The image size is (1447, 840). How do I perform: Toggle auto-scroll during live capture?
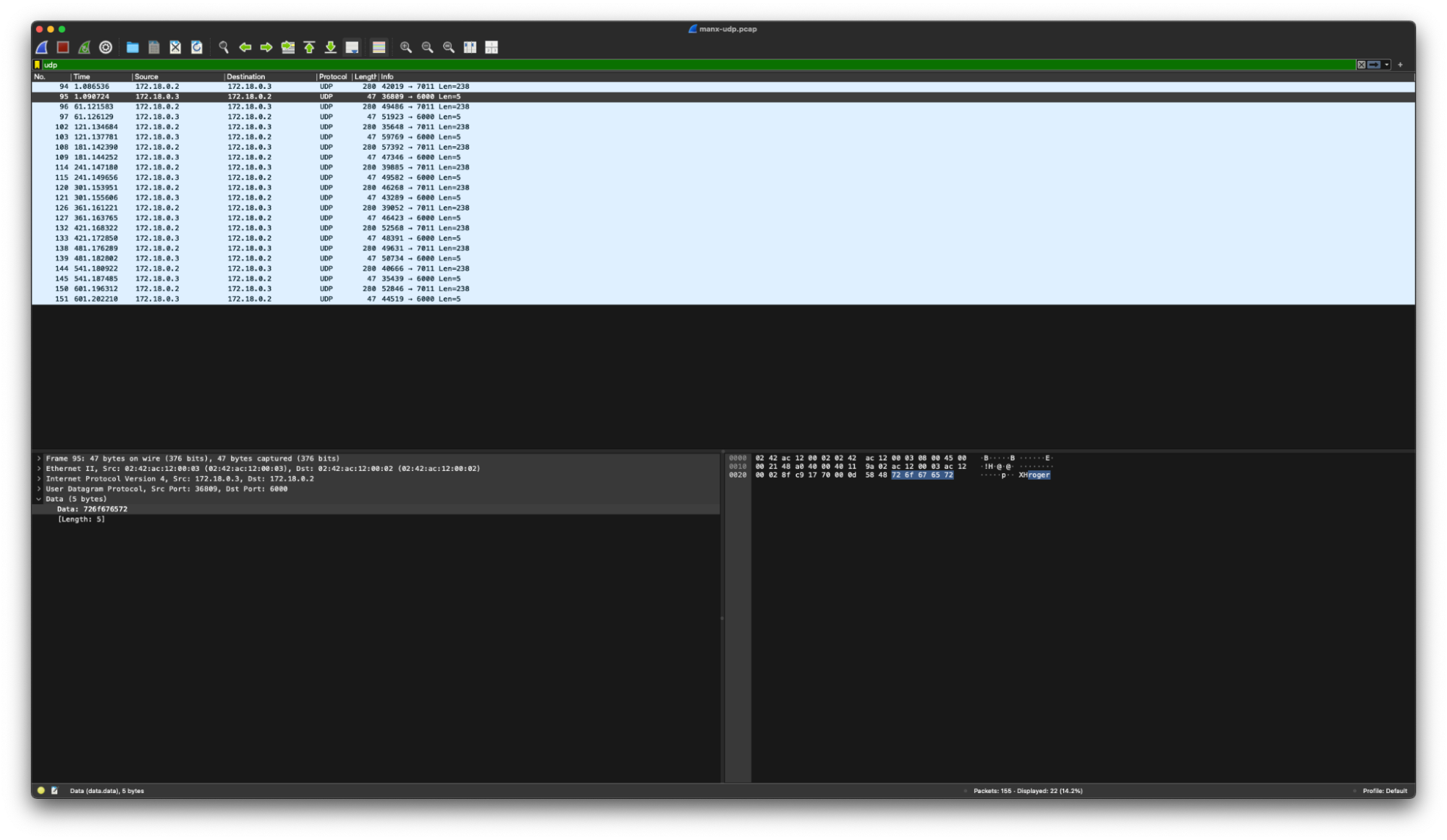352,47
